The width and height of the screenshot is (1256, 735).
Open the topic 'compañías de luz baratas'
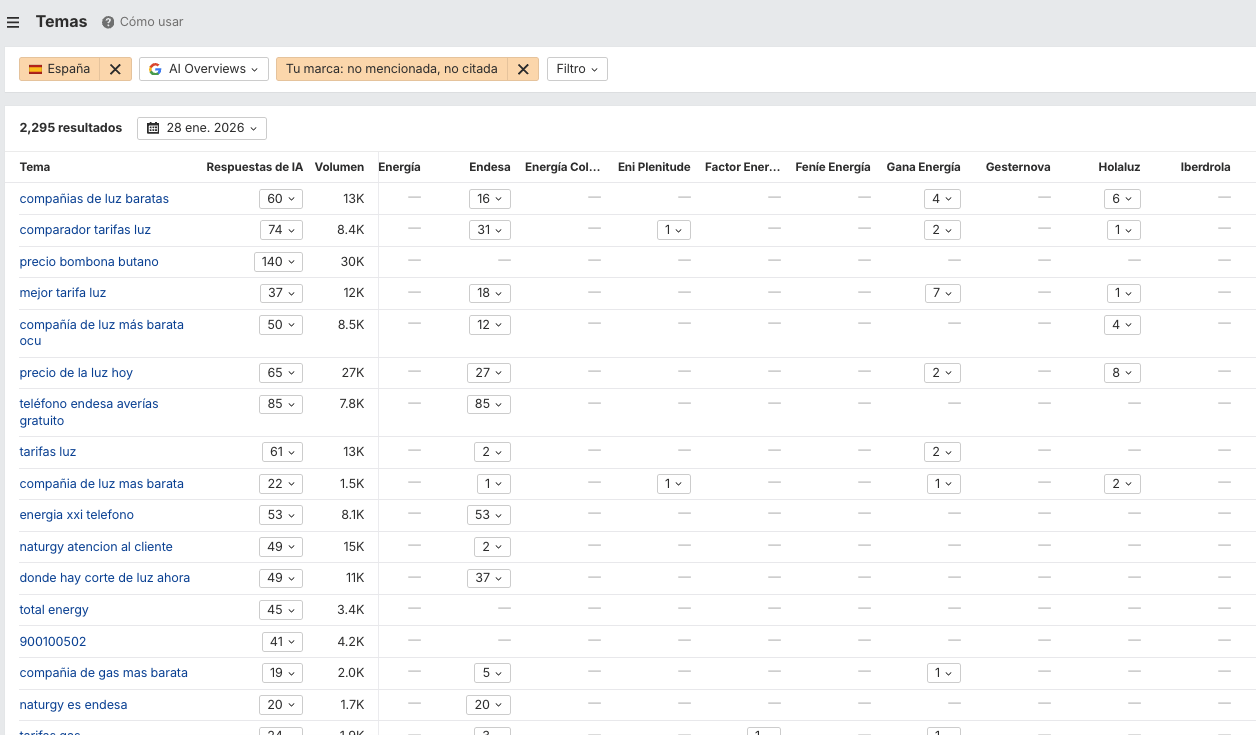tap(94, 198)
